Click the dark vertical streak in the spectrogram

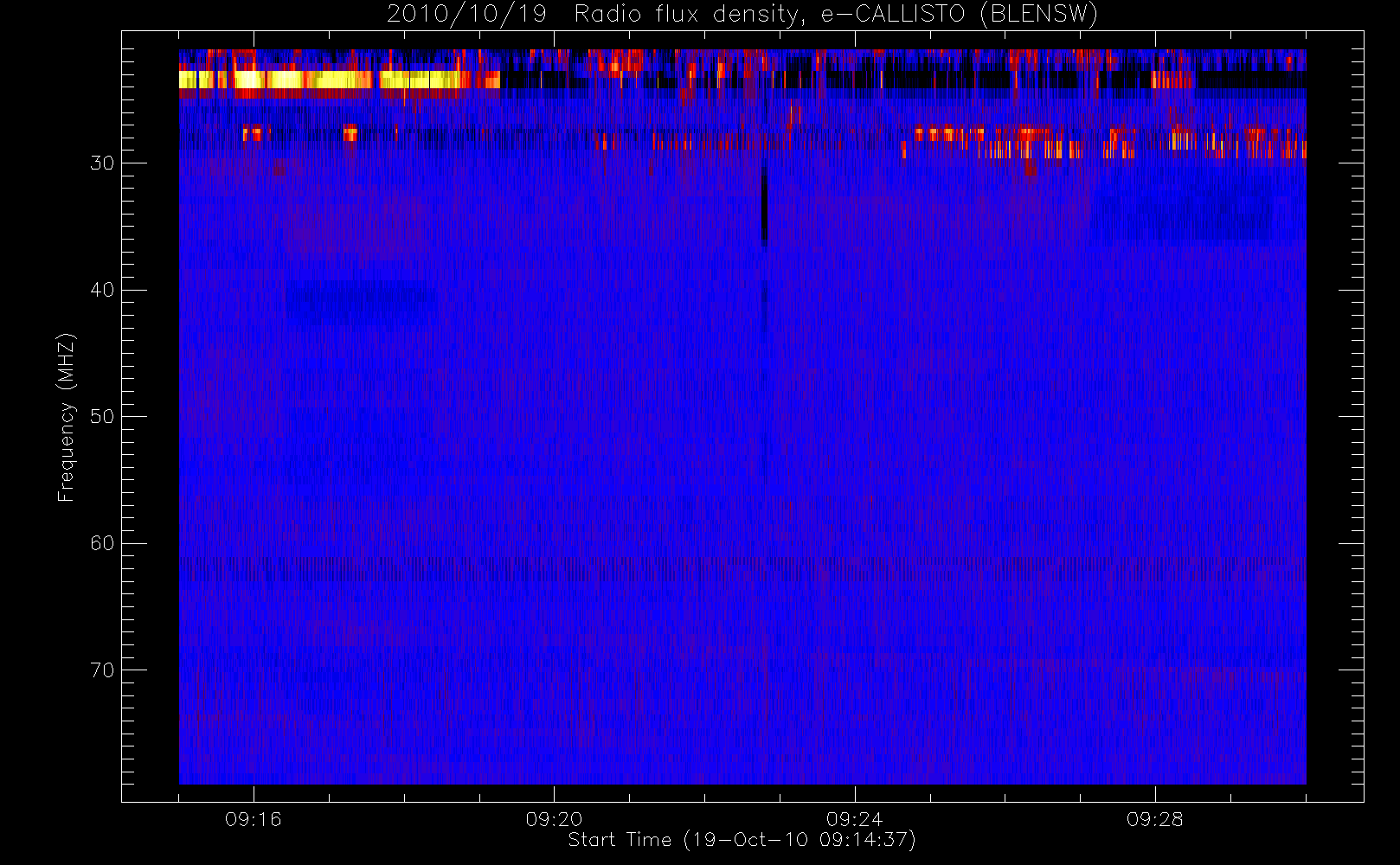pos(764,203)
